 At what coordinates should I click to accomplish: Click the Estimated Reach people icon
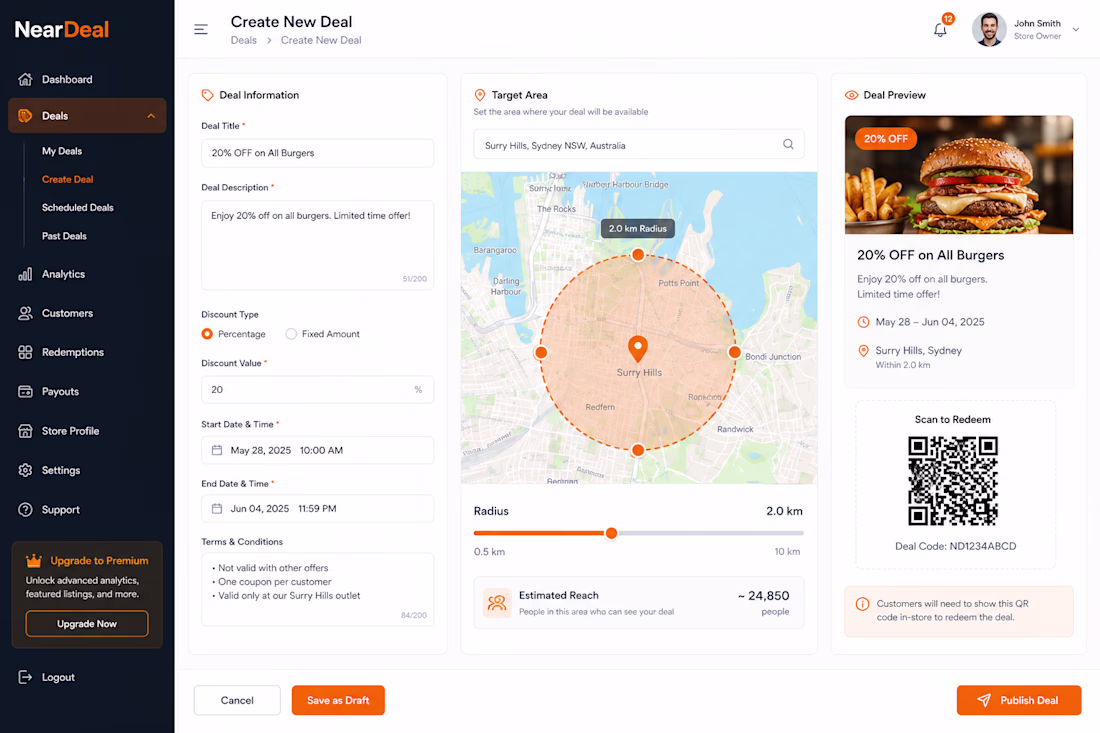point(497,603)
